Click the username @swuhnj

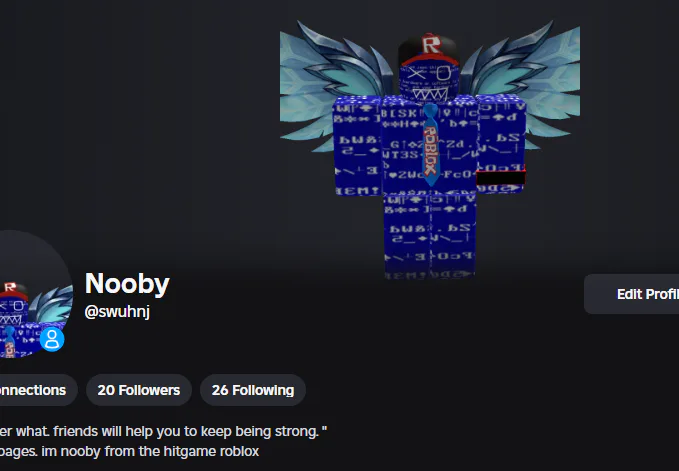point(117,311)
